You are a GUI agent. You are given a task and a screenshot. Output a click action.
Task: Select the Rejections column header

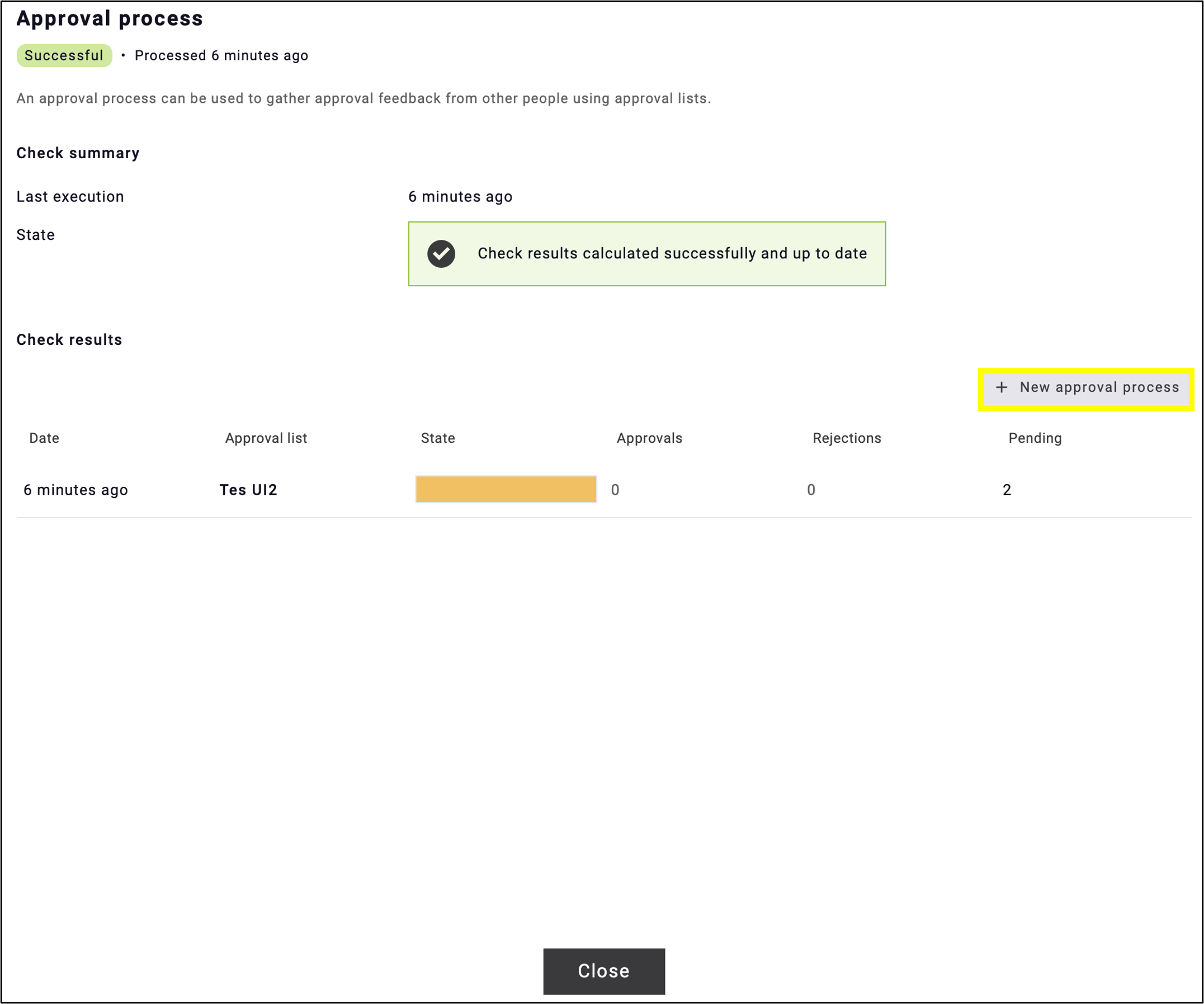pos(847,438)
